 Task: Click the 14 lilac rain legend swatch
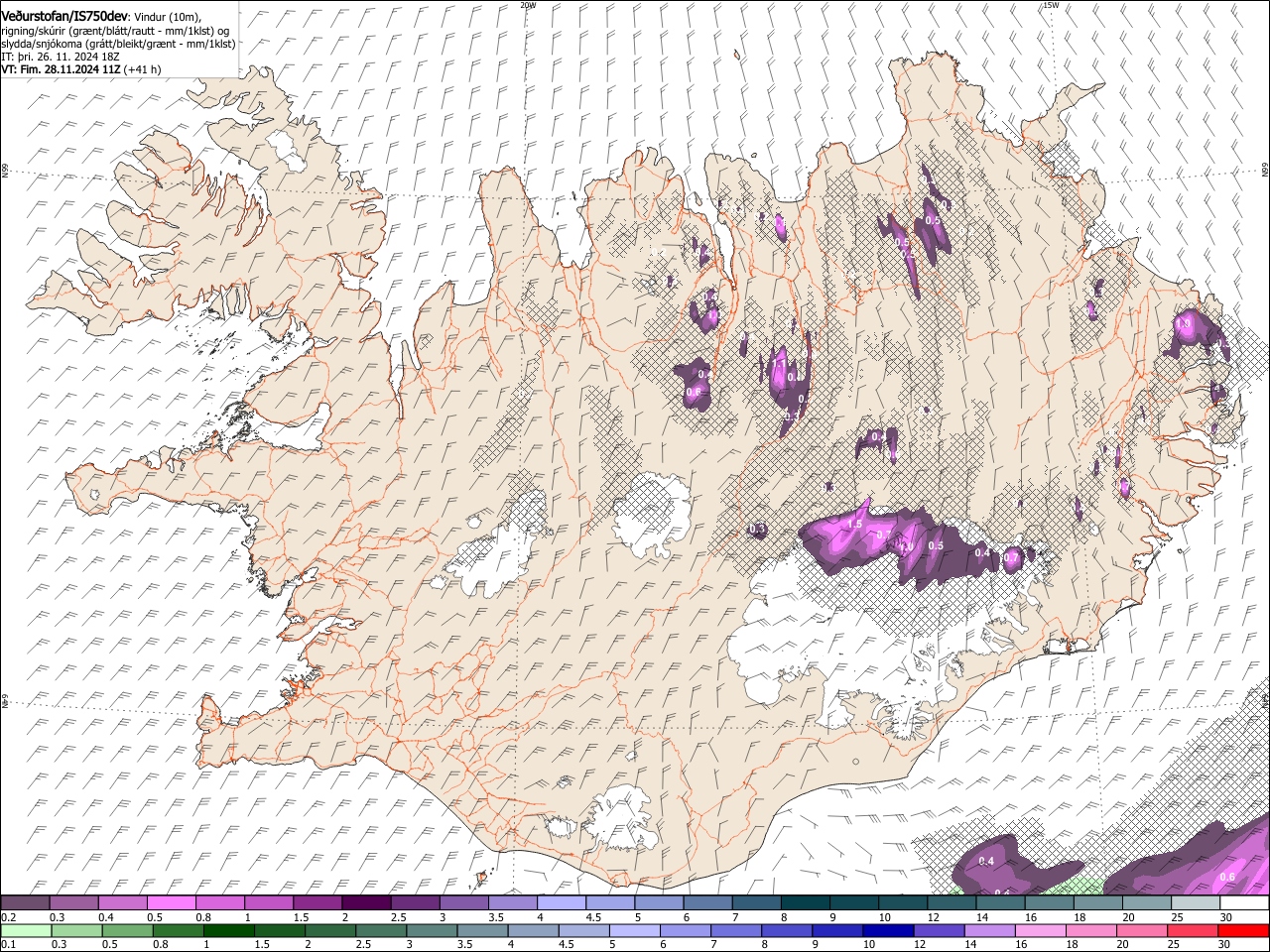(x=990, y=930)
